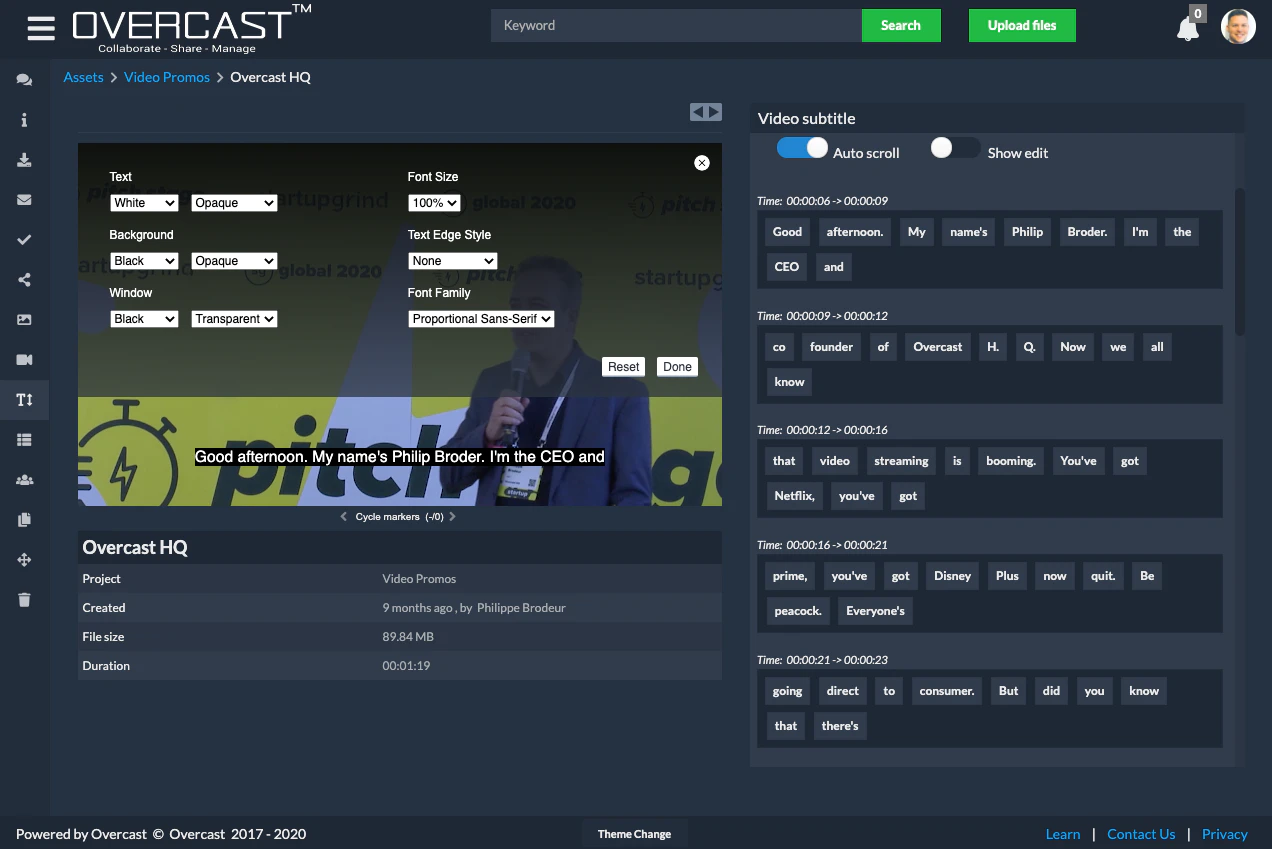Open the Text color White dropdown
This screenshot has height=849, width=1272.
point(144,203)
